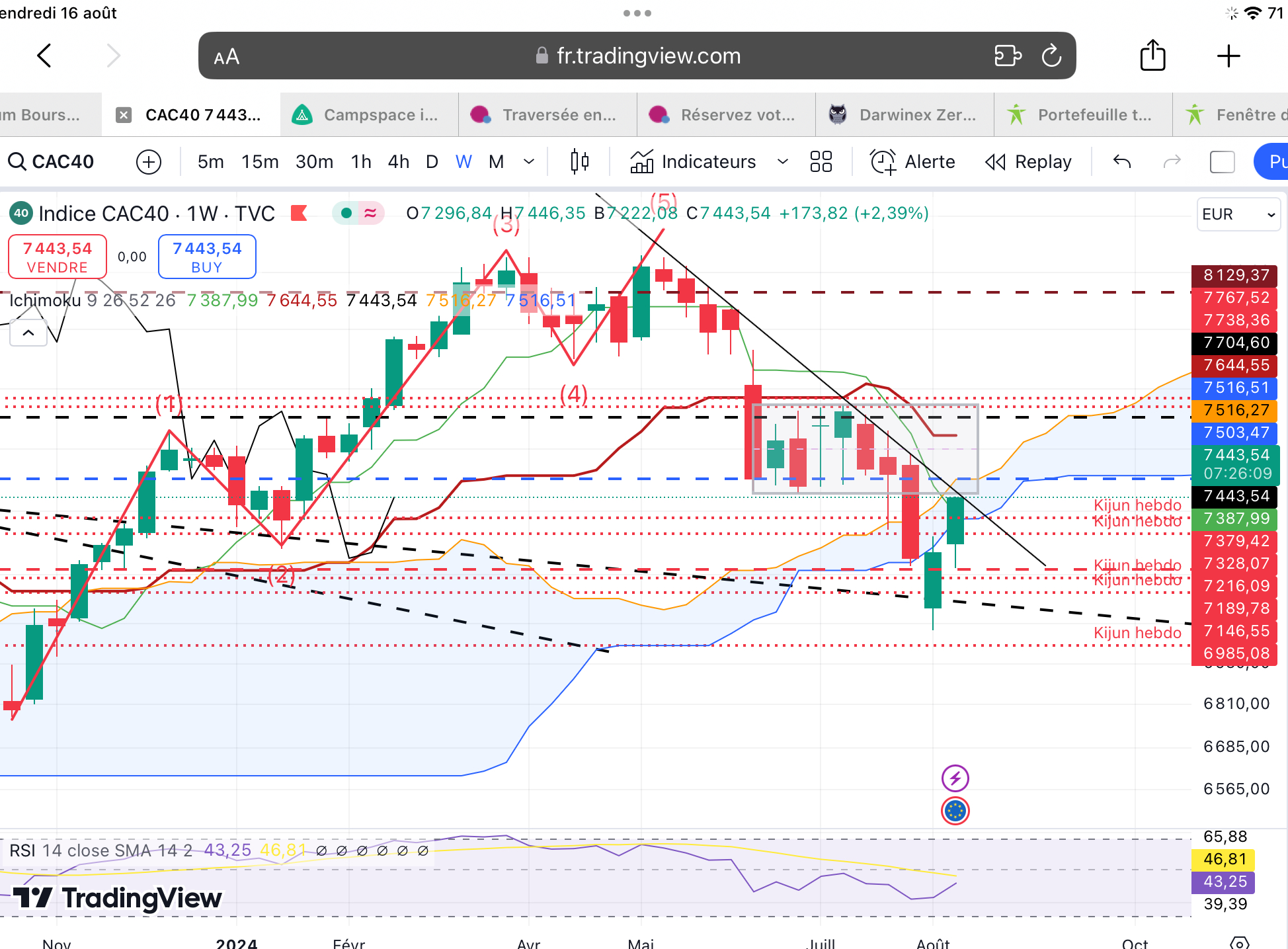The image size is (1288, 949).
Task: Click the undo arrow icon
Action: point(1122,161)
